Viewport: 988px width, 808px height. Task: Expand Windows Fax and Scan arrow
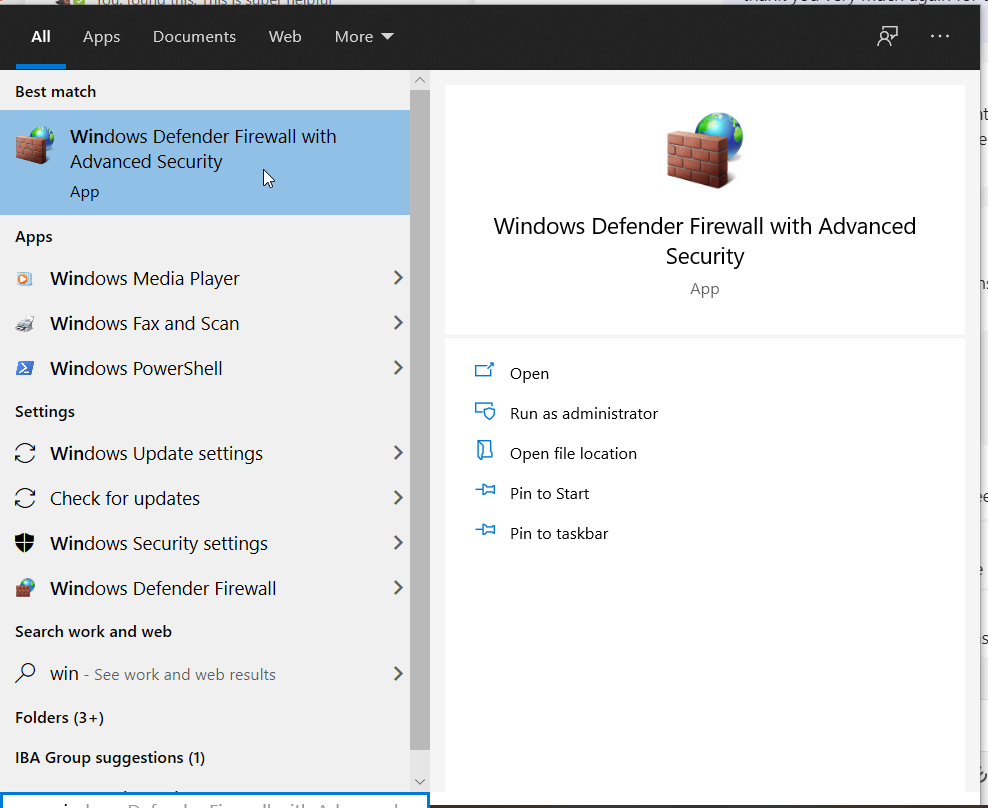coord(398,323)
